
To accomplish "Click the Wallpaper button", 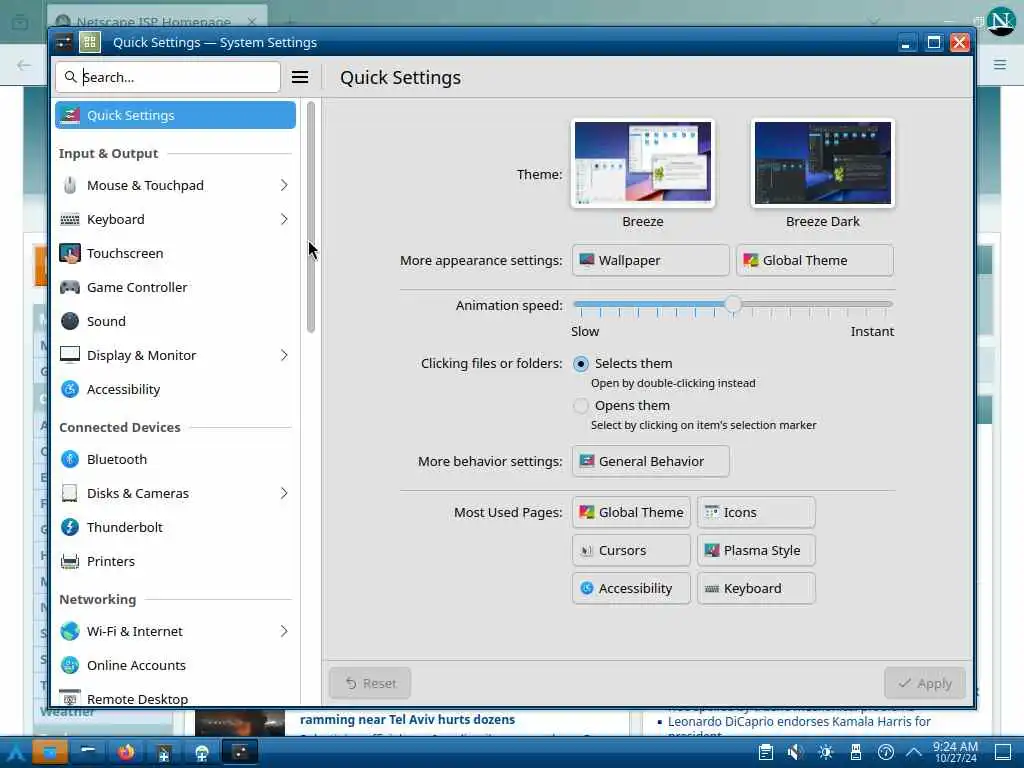I will tap(650, 261).
